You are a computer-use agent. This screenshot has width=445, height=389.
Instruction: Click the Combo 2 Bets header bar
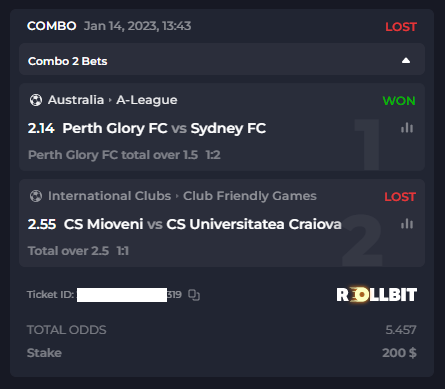[x=222, y=59]
